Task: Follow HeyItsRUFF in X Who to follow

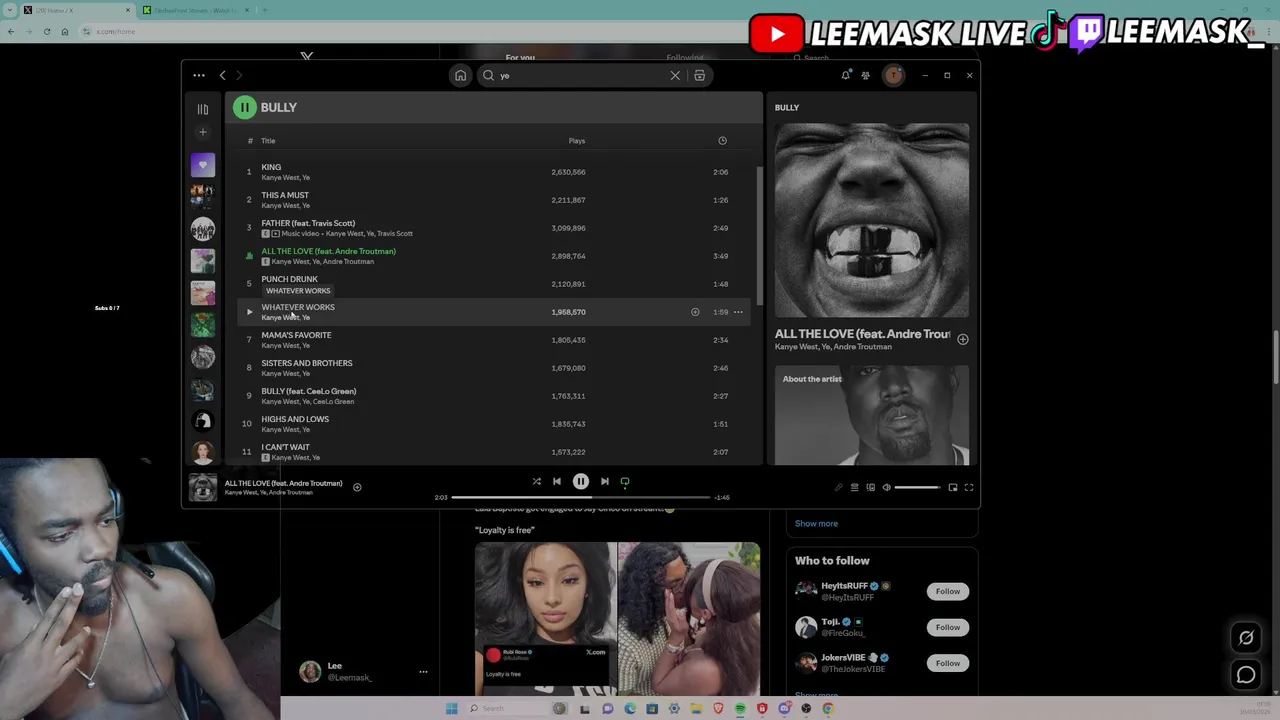Action: (x=947, y=591)
